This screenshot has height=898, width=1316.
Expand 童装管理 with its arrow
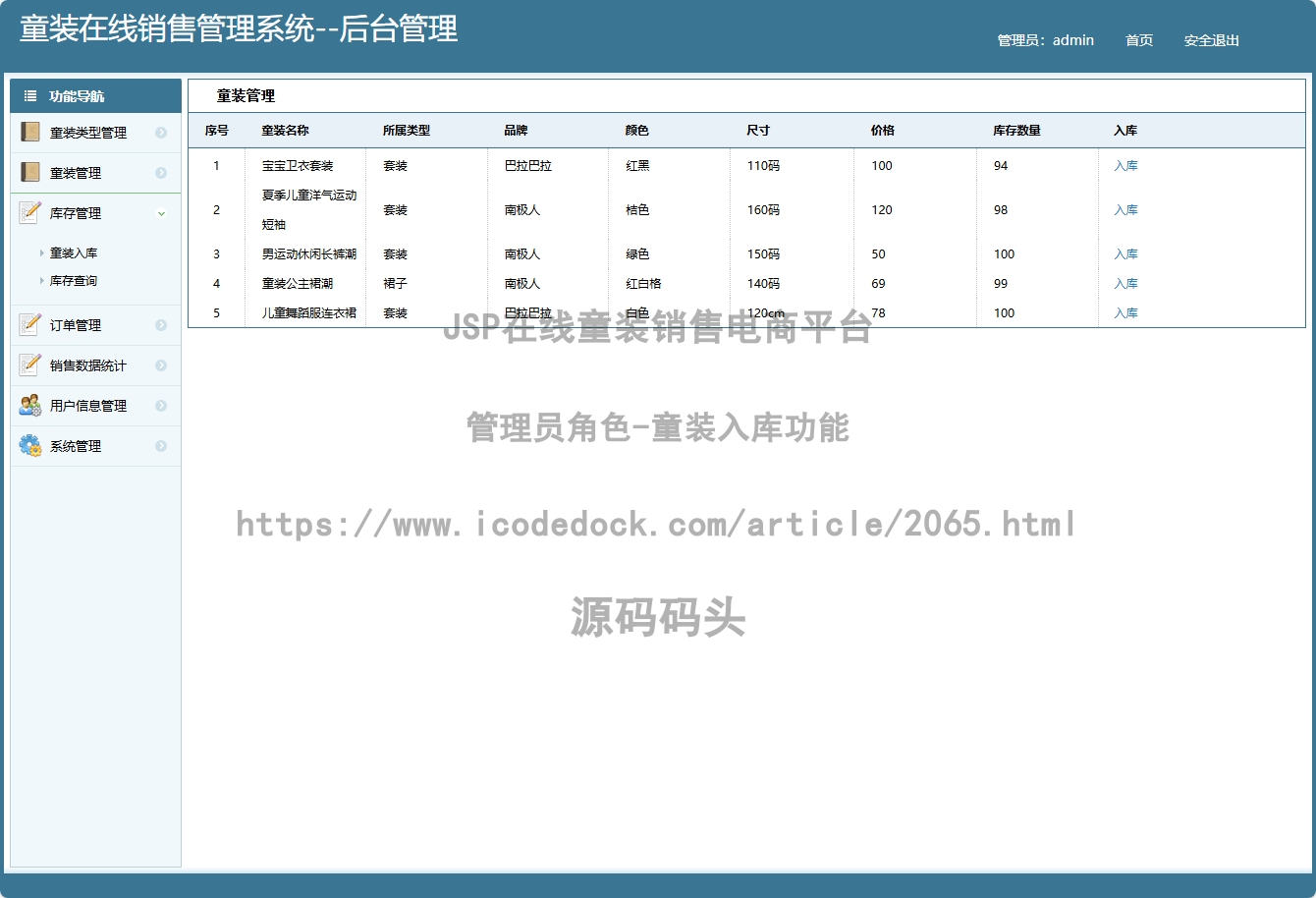[161, 173]
